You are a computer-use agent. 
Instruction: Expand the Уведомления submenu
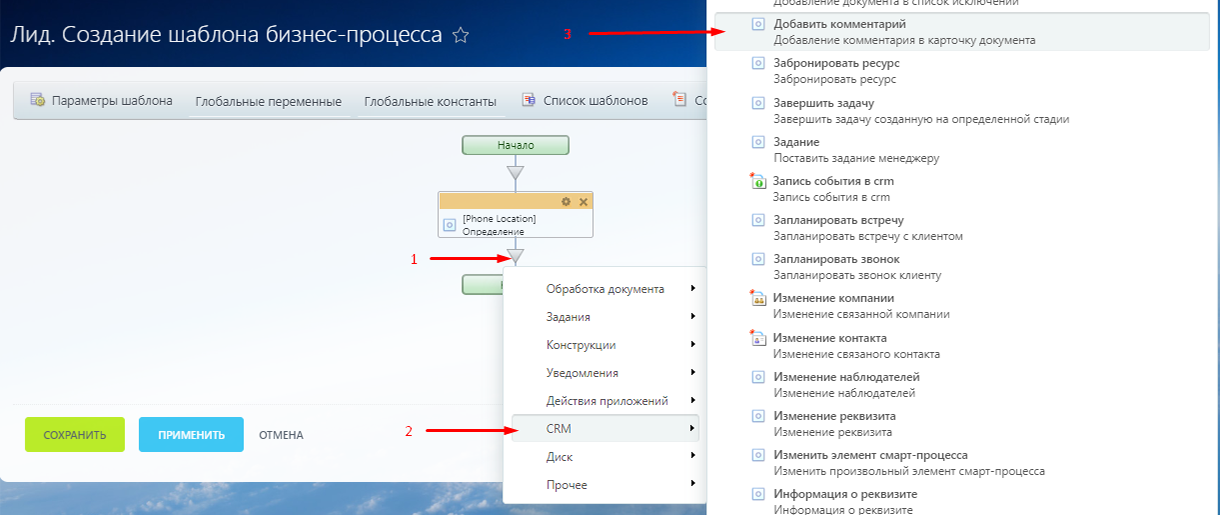[x=605, y=373]
